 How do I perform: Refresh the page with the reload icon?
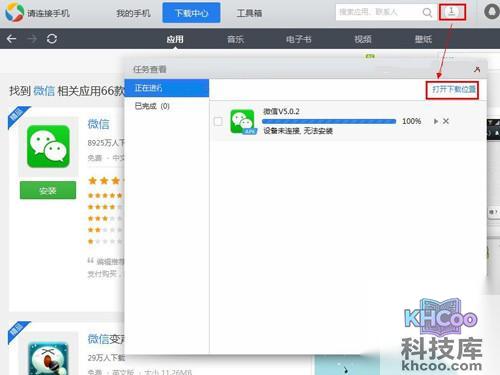coord(52,39)
